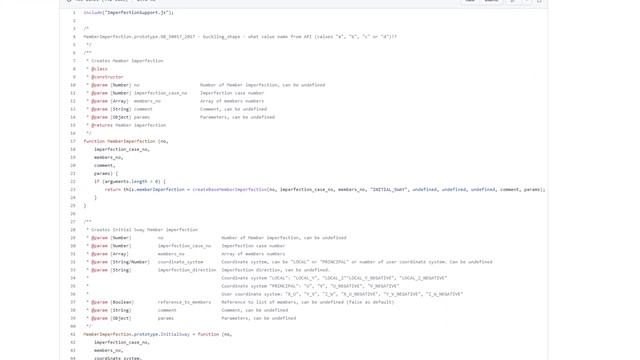Click 'function MemberImperfection (no,' declaration
The height and width of the screenshot is (360, 640).
[x=126, y=141]
